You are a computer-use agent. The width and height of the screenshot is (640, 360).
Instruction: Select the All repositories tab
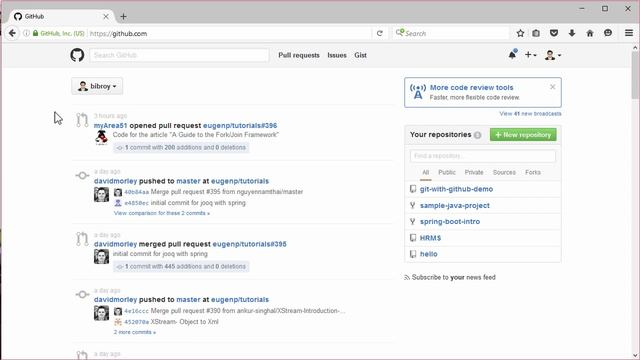(x=425, y=172)
